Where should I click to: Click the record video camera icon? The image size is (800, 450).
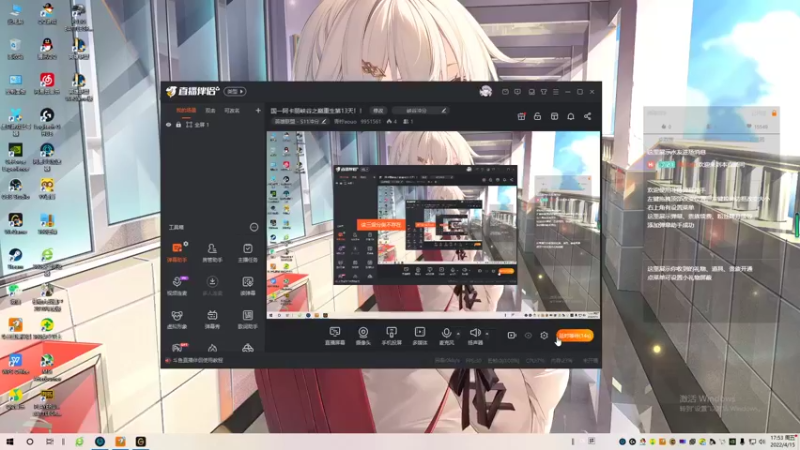tap(512, 335)
